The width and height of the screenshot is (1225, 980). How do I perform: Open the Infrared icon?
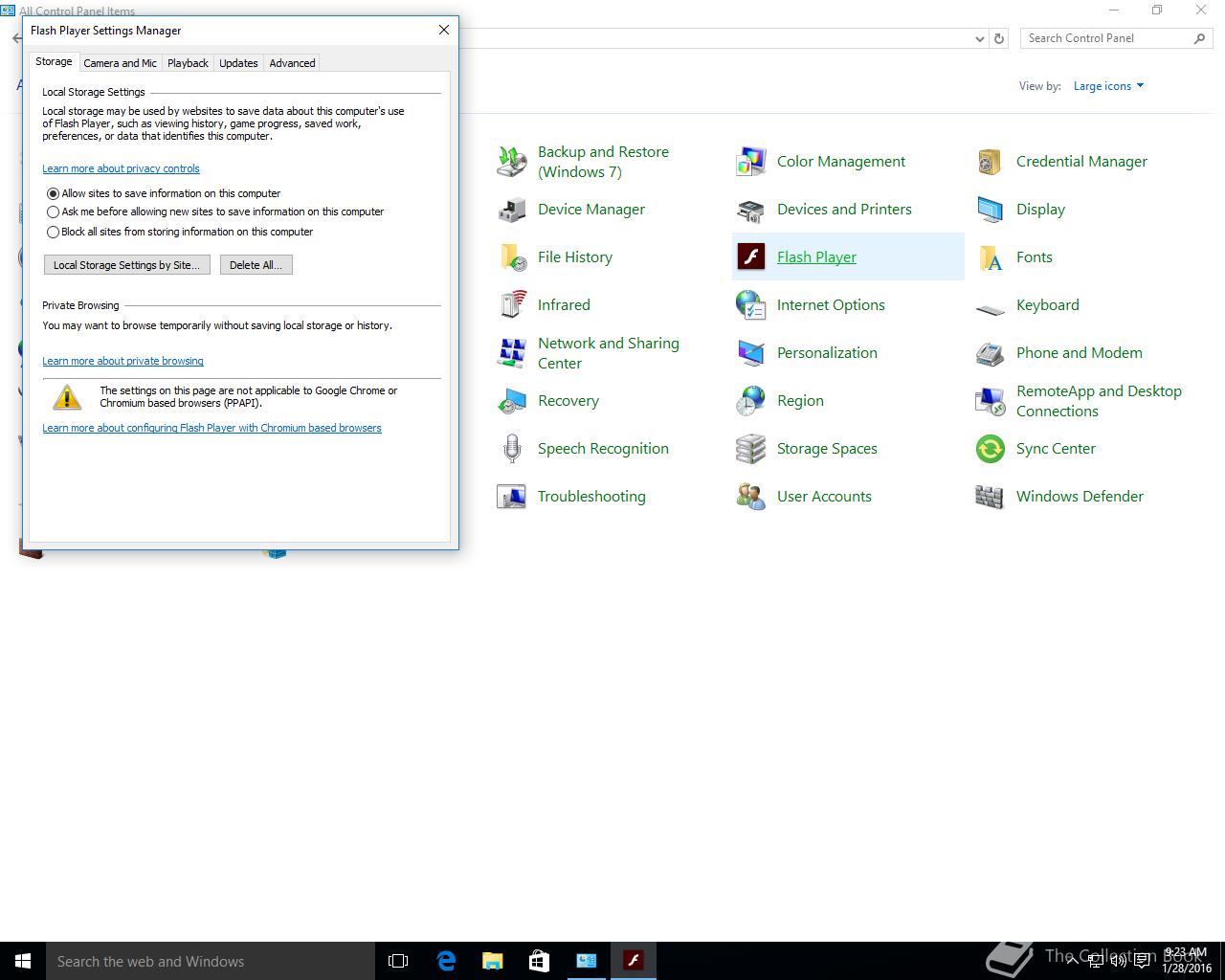coord(512,305)
